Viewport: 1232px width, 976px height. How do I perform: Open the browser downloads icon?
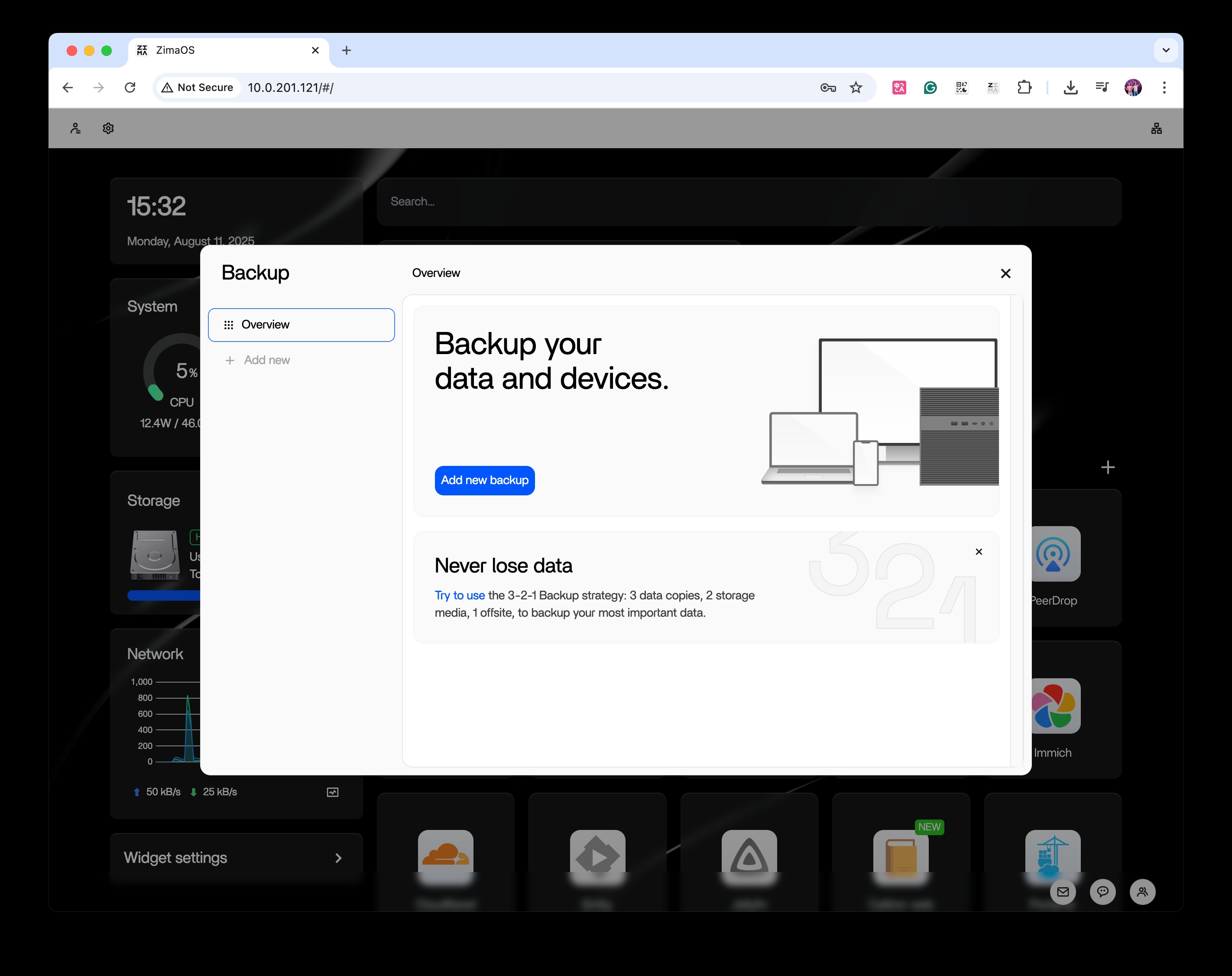click(1070, 88)
